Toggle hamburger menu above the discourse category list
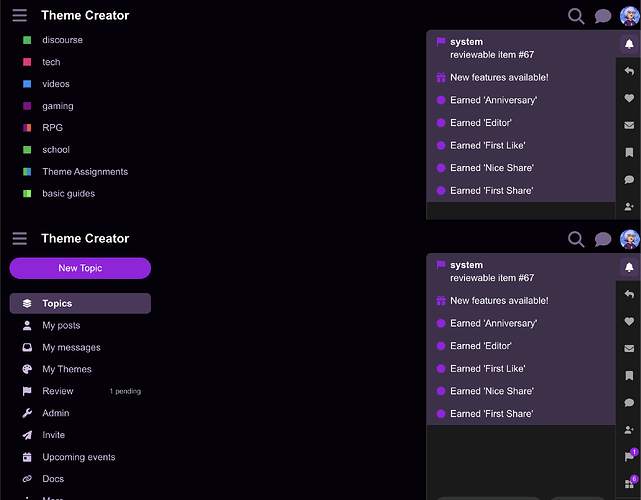The width and height of the screenshot is (641, 500). click(x=20, y=16)
